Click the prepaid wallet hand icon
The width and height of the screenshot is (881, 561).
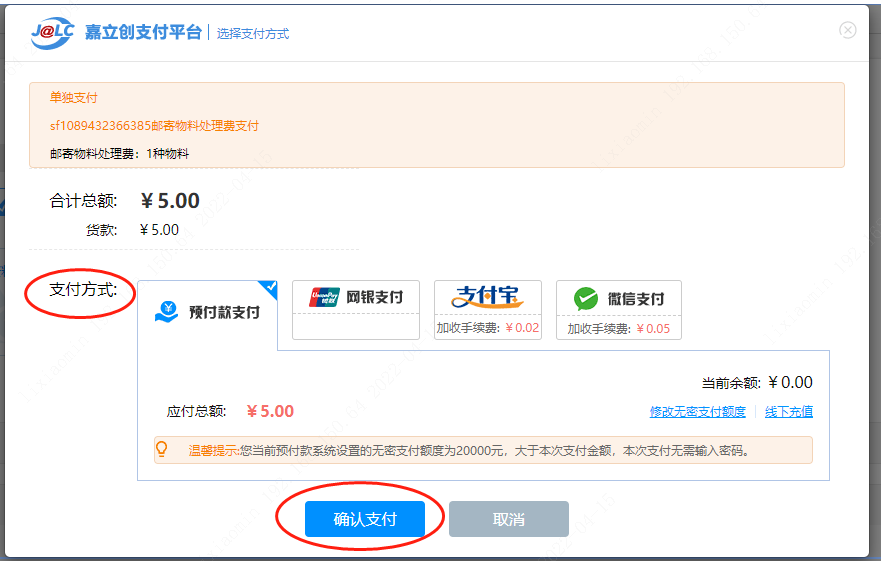click(166, 312)
